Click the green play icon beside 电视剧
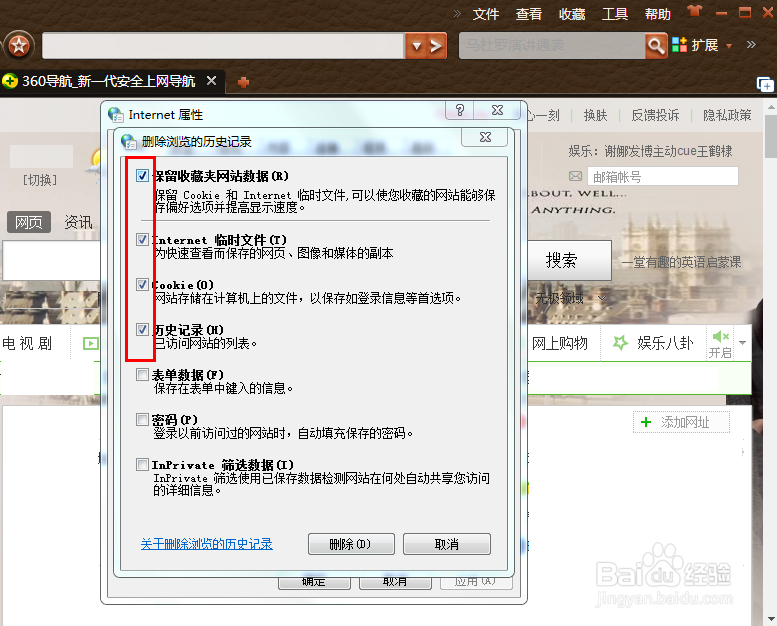The width and height of the screenshot is (777, 626). coord(90,343)
